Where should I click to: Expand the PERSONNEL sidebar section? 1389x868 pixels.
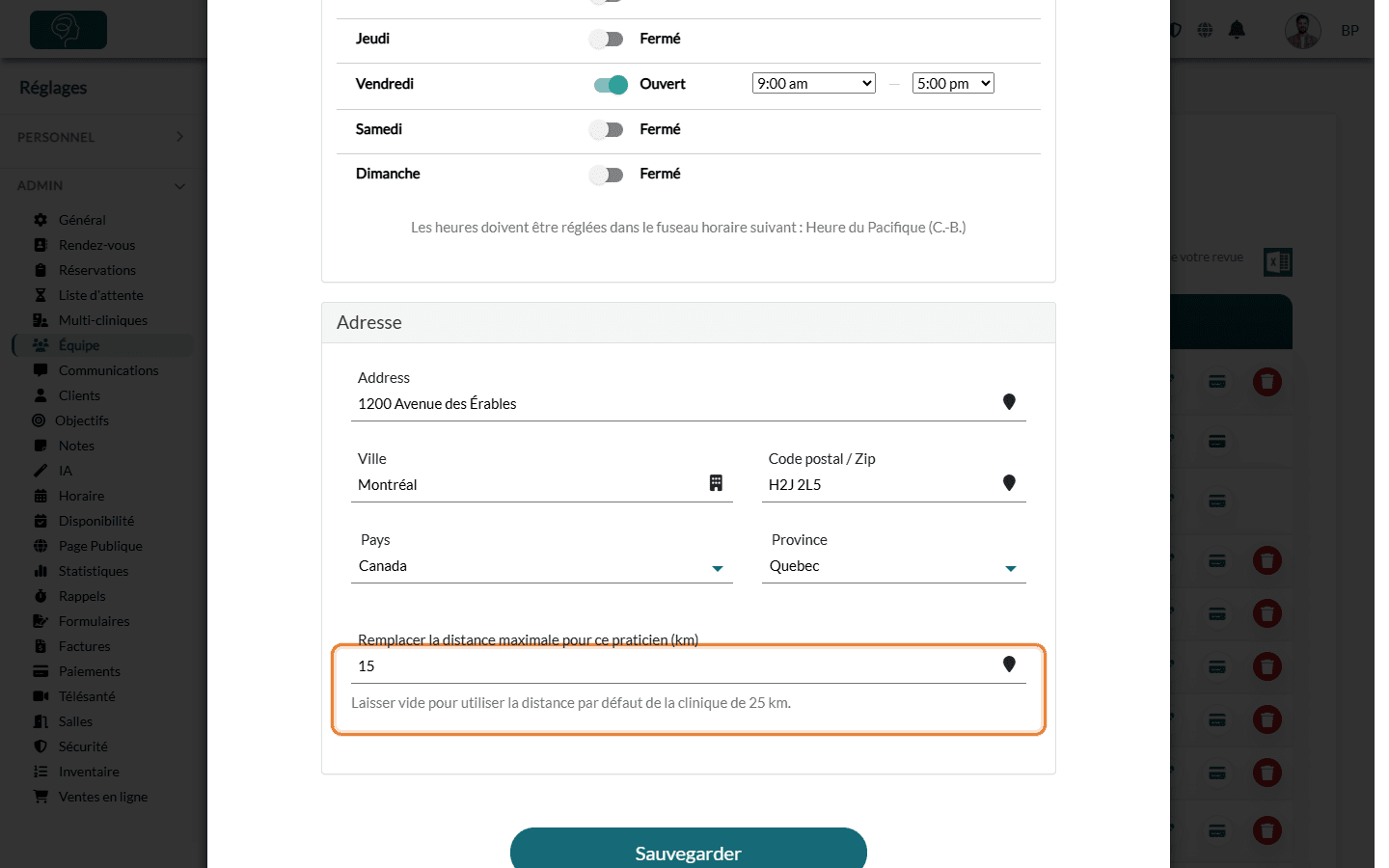point(100,137)
